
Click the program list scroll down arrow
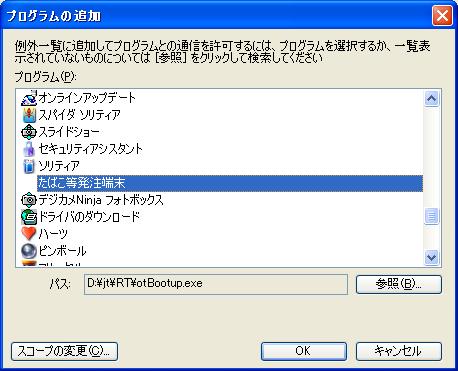point(432,257)
